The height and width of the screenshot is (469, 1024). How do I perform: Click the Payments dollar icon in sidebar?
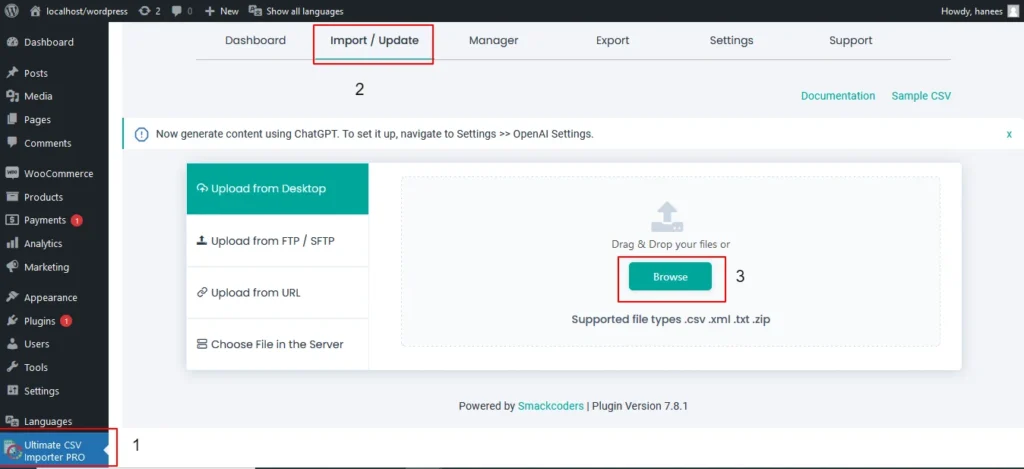pos(12,220)
